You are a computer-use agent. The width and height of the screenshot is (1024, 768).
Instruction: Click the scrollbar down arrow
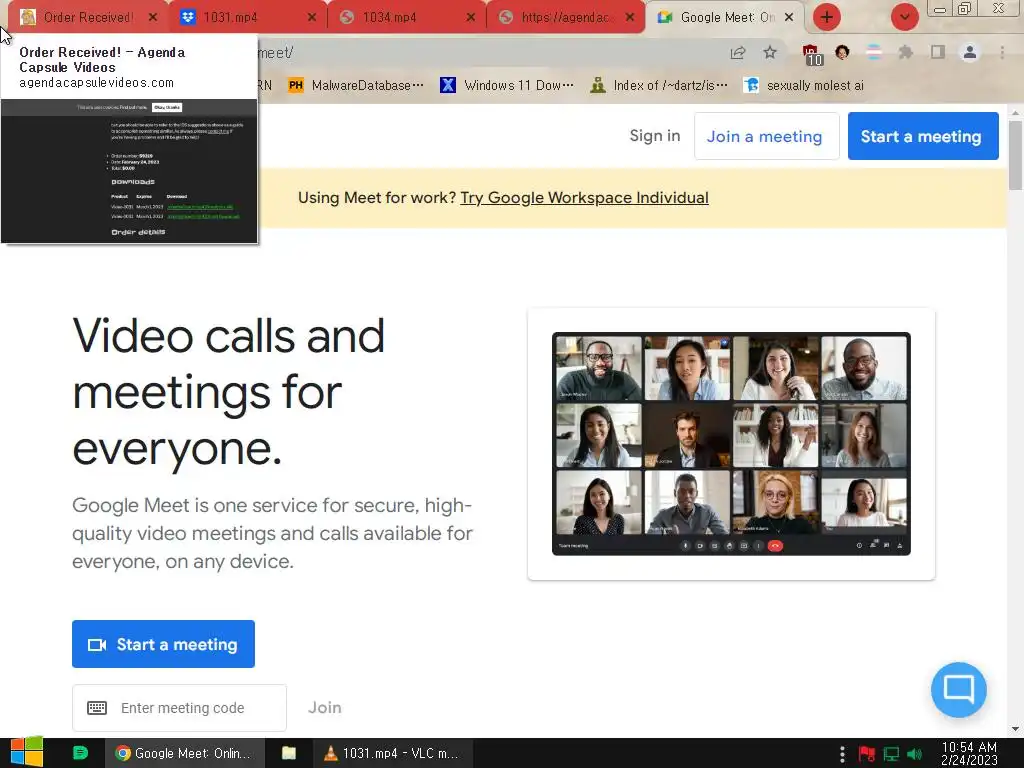point(1015,729)
